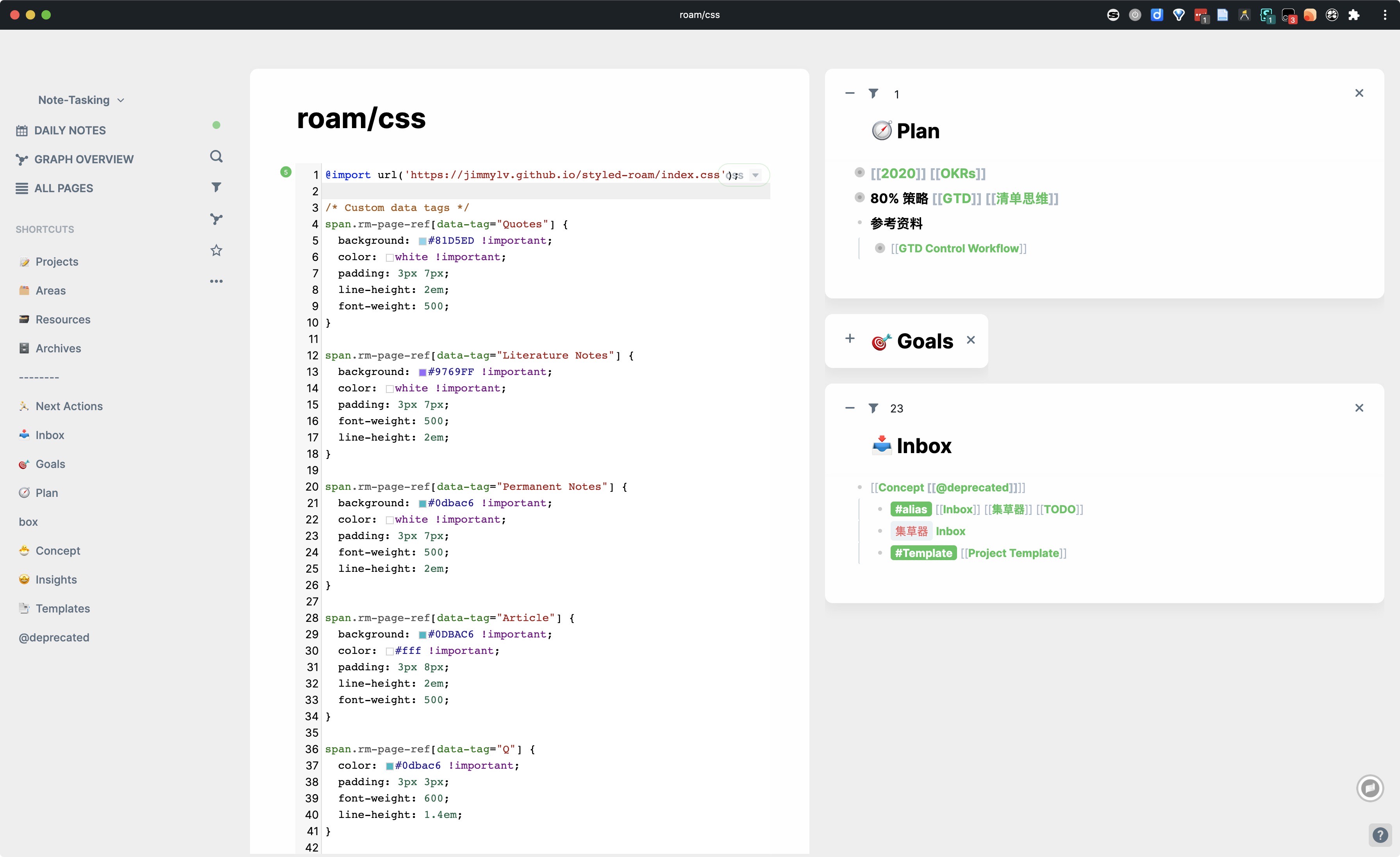Go to Graph Overview
This screenshot has width=1400, height=857.
[84, 160]
